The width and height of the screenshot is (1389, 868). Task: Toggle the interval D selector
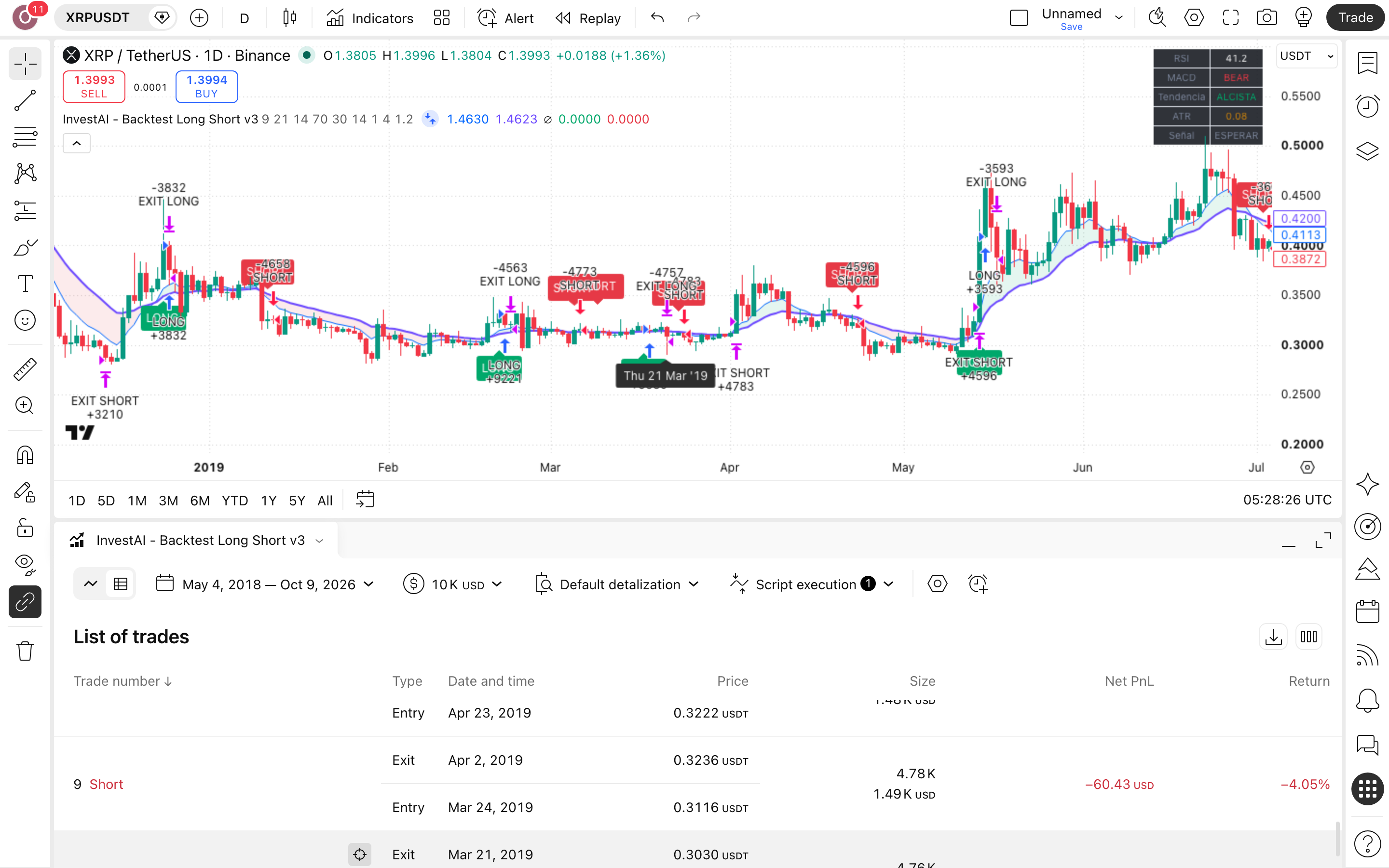(245, 18)
